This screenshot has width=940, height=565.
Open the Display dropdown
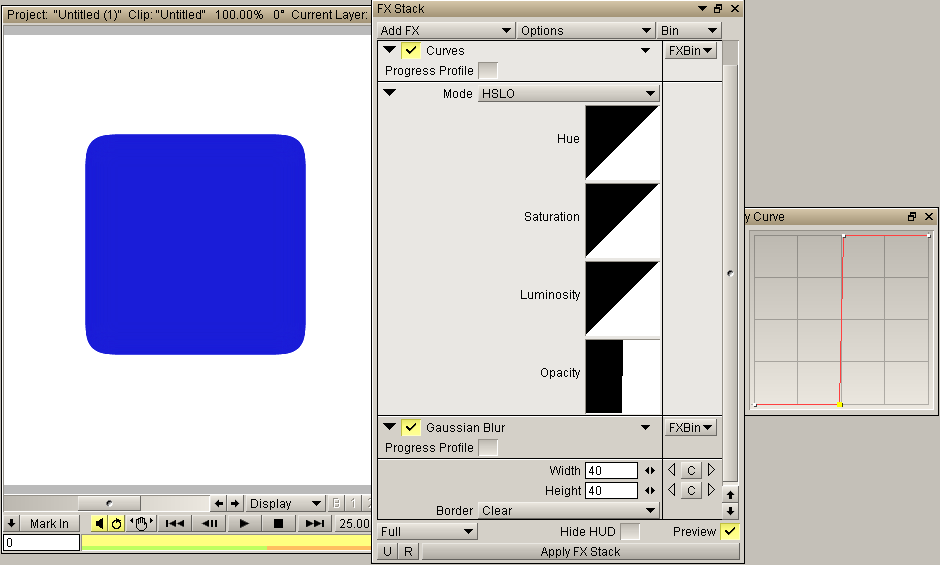pyautogui.click(x=285, y=503)
